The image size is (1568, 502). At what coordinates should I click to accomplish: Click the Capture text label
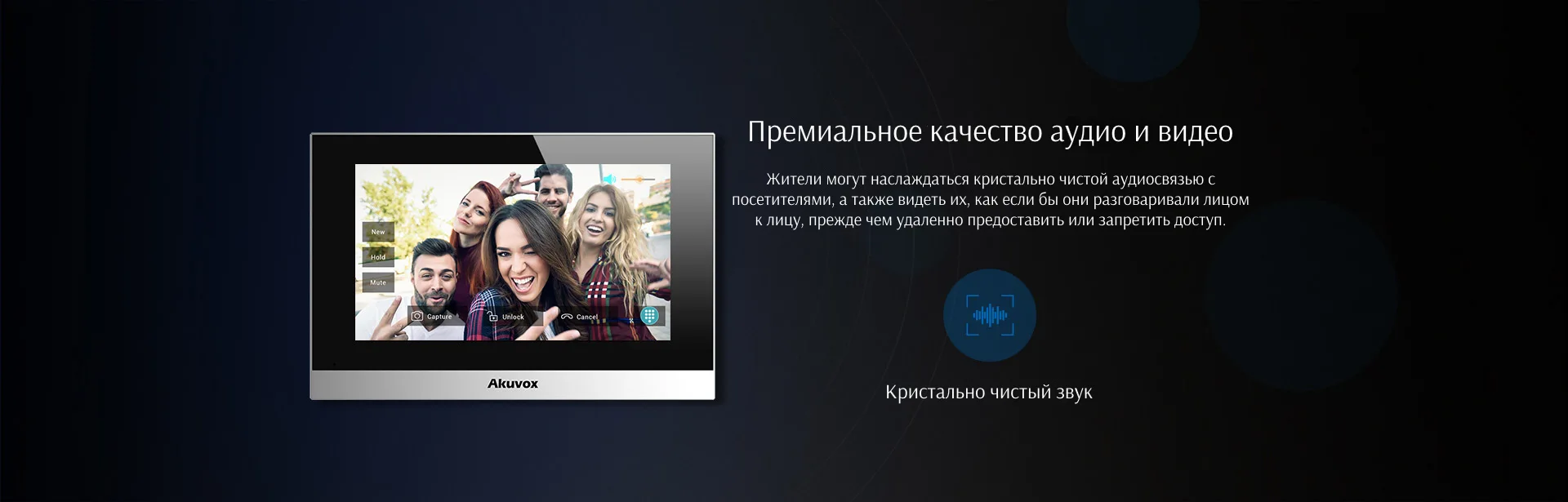tap(439, 317)
